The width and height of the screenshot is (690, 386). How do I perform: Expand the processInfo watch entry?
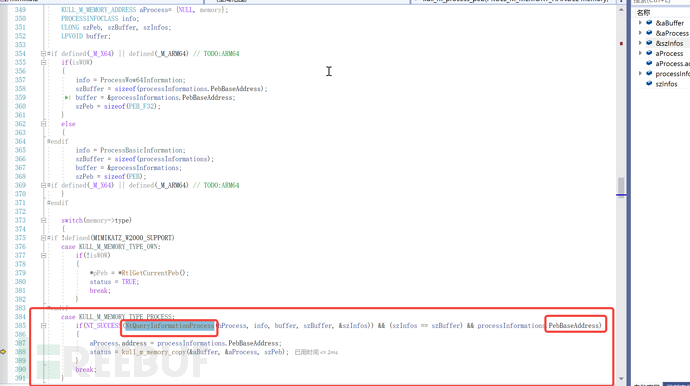click(x=640, y=74)
